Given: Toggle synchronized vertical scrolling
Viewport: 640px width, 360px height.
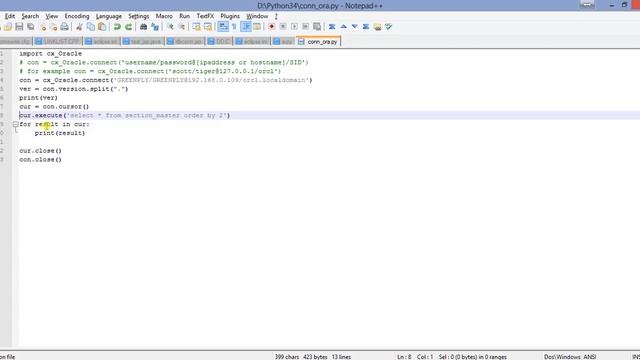Looking at the screenshot, I should click(196, 27).
